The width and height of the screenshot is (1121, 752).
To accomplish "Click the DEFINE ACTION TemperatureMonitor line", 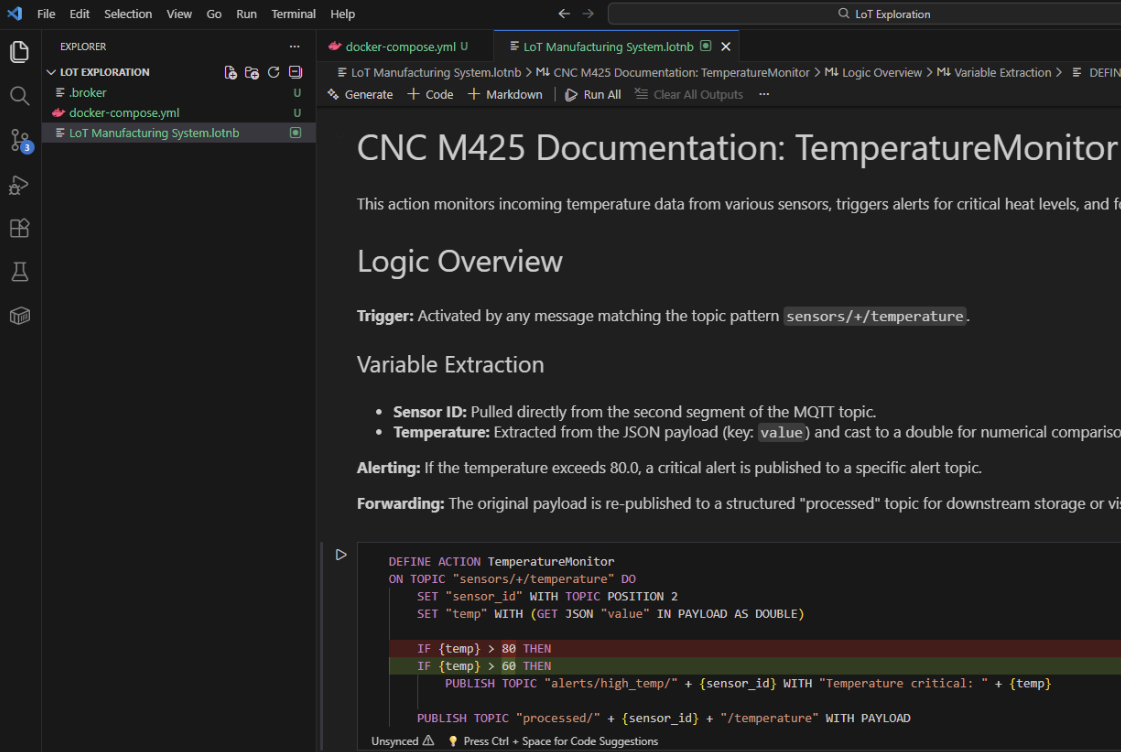I will coord(501,562).
